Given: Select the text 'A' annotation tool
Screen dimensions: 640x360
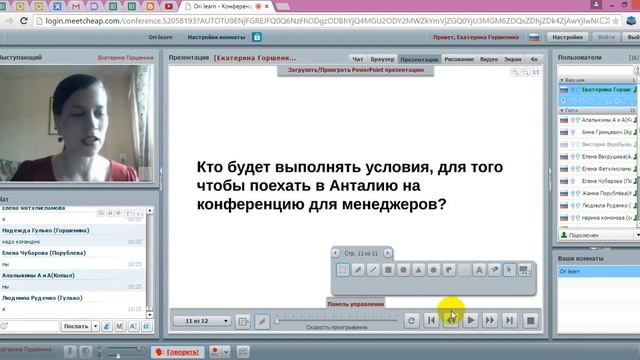Looking at the screenshot, I should point(479,270).
